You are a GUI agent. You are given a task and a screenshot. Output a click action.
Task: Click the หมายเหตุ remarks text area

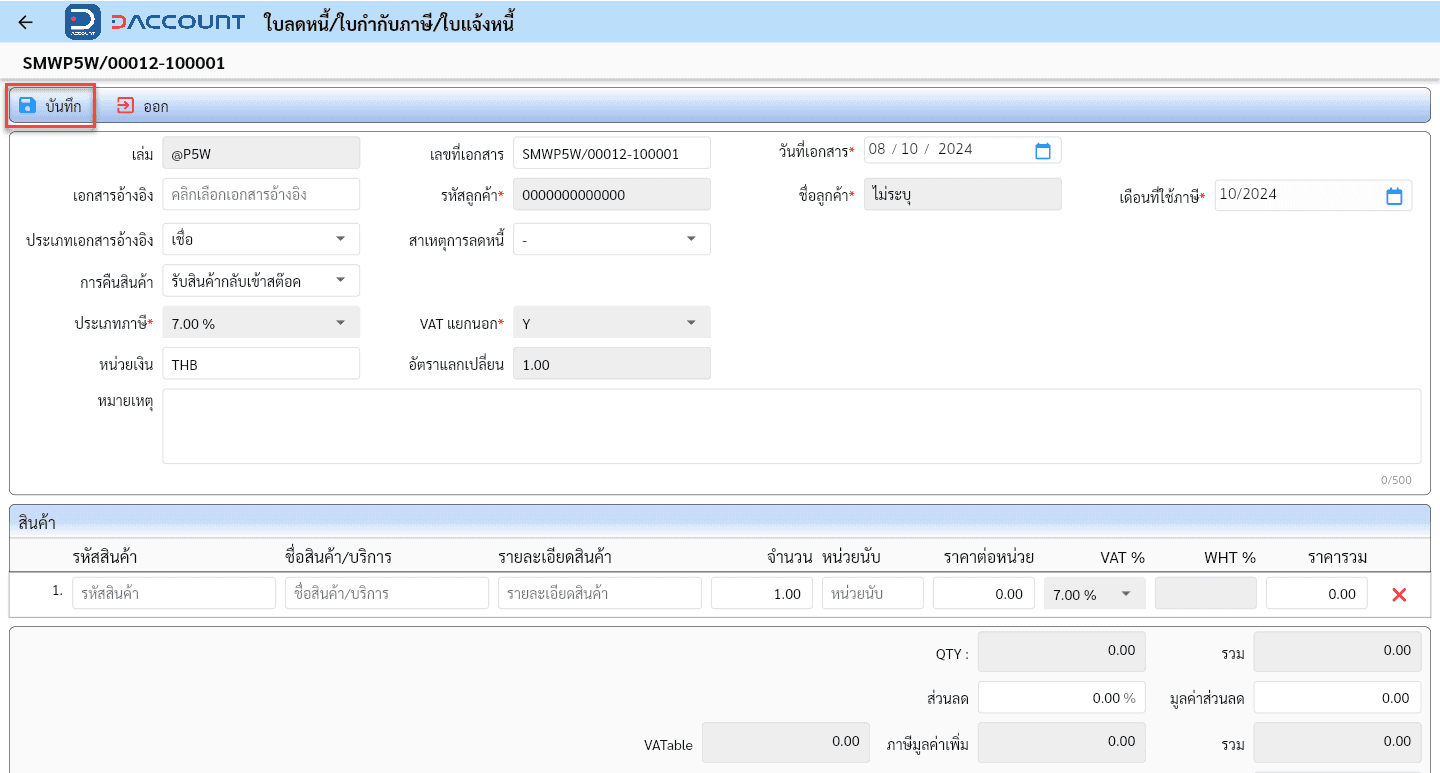[x=791, y=427]
